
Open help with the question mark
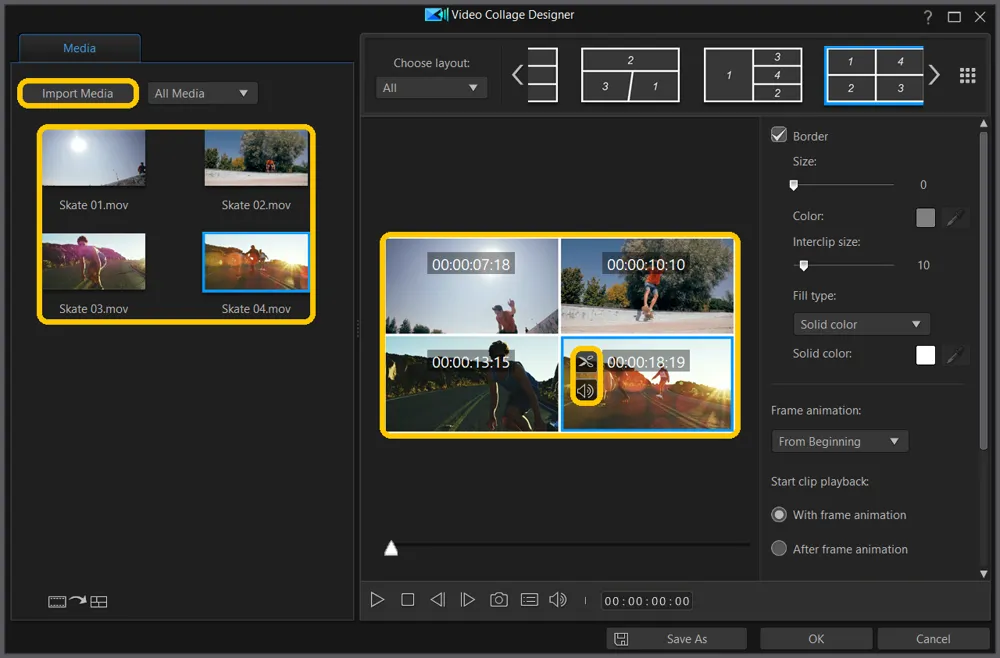coord(928,17)
